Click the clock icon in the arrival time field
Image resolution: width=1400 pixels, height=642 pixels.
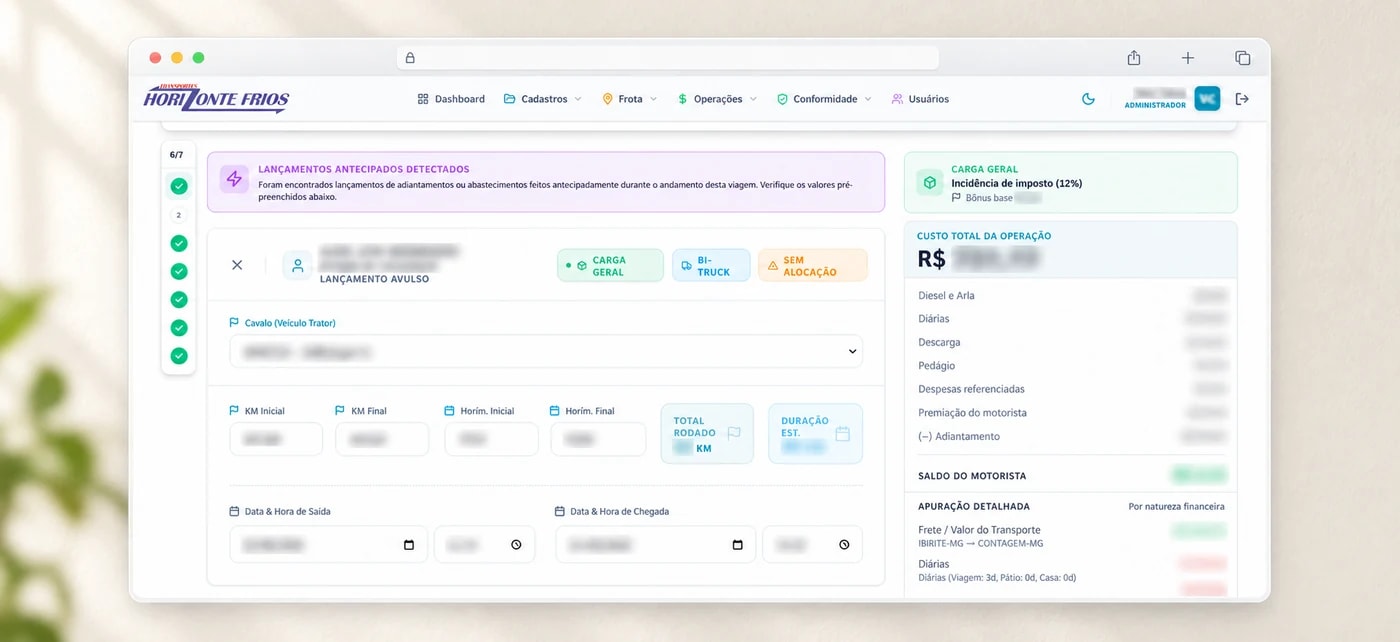(x=844, y=545)
